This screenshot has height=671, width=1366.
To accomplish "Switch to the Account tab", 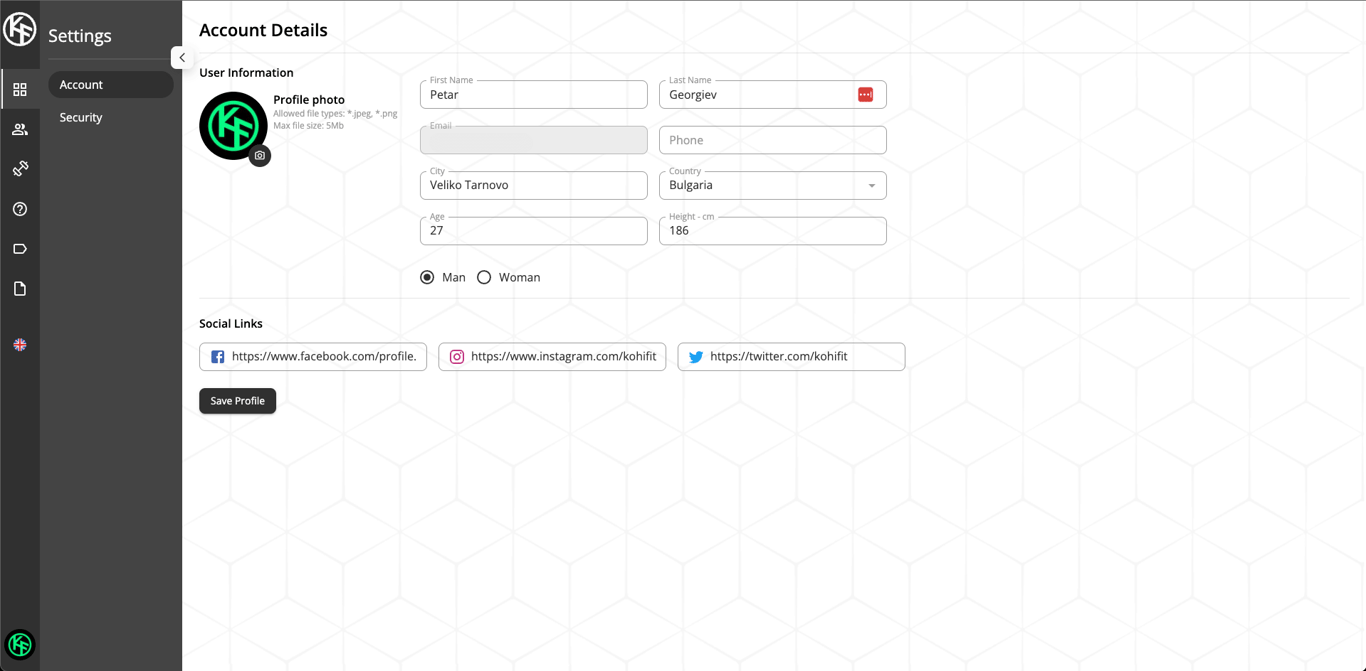I will click(81, 85).
